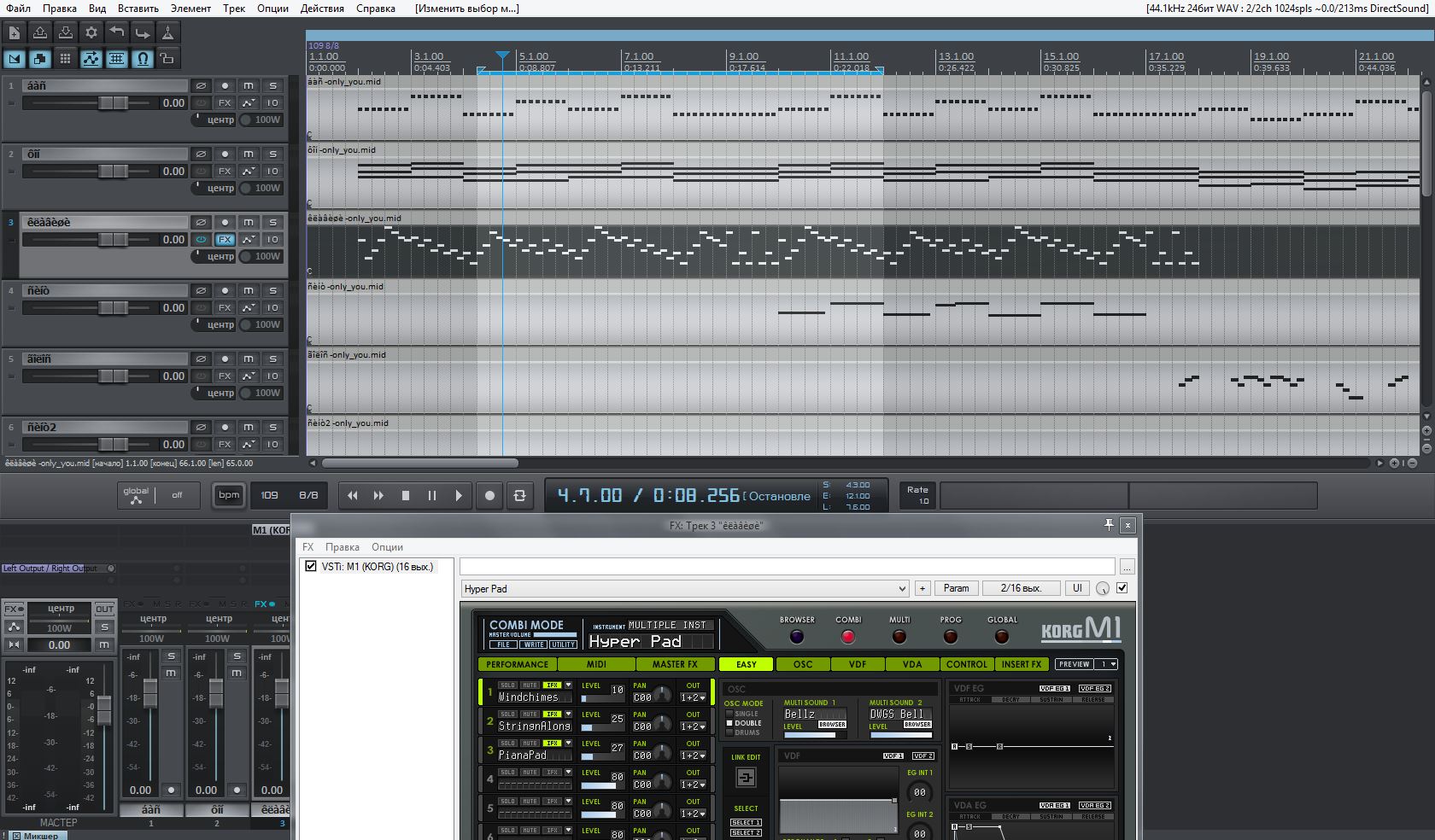Create a new project with toolbar icon

pos(15,33)
